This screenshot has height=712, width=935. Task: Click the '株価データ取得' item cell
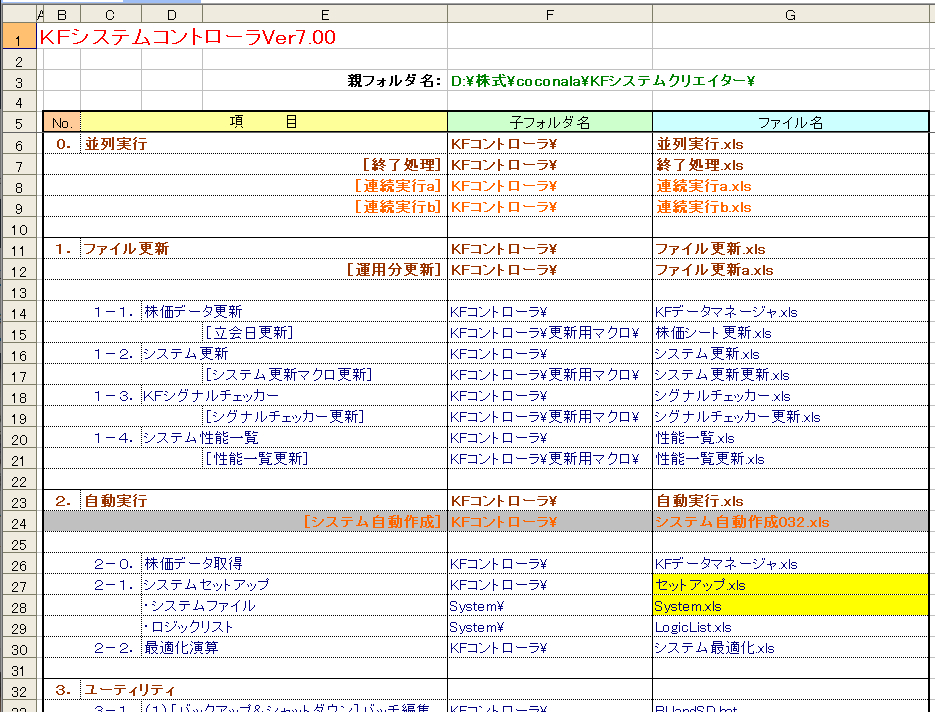193,564
